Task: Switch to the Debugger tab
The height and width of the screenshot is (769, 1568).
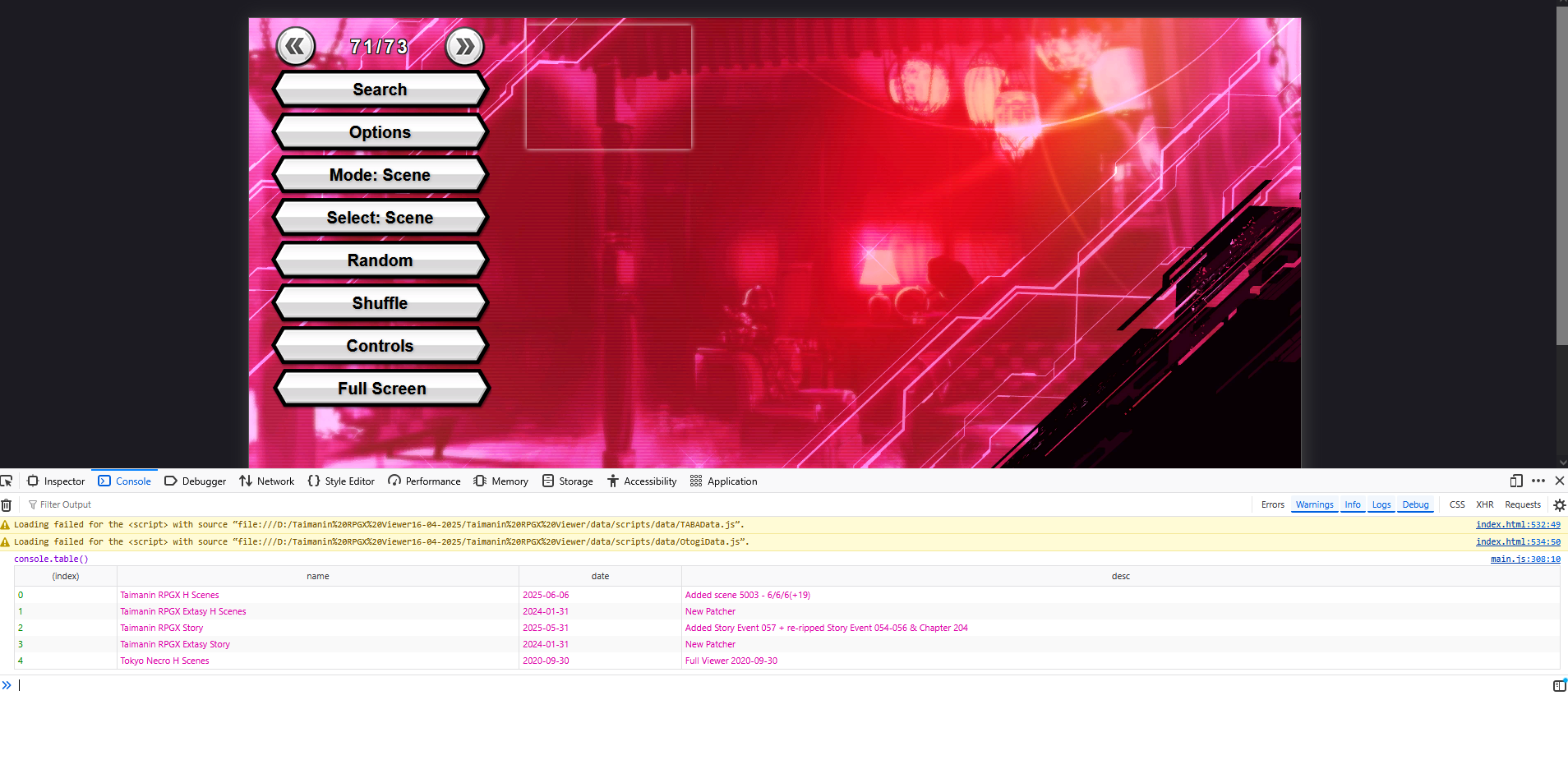Action: tap(196, 481)
